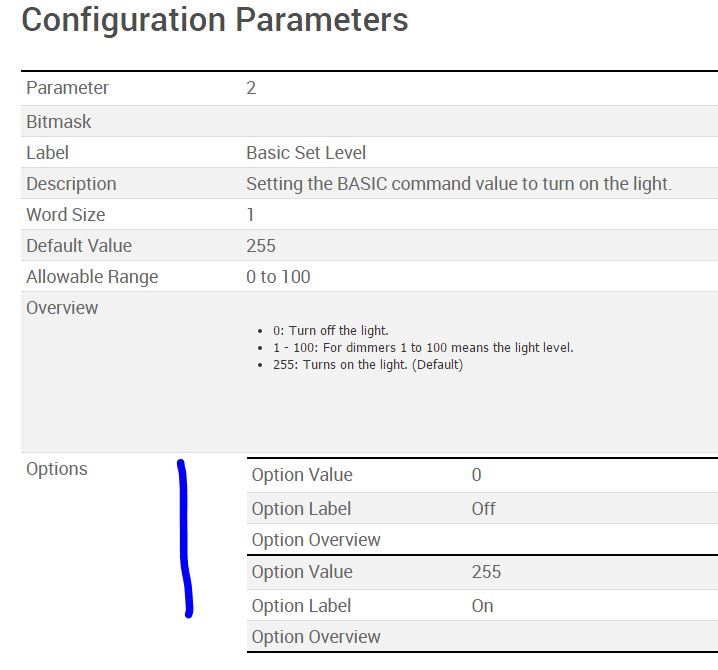Viewport: 718px width, 670px height.
Task: Click the Description row label
Action: click(71, 184)
